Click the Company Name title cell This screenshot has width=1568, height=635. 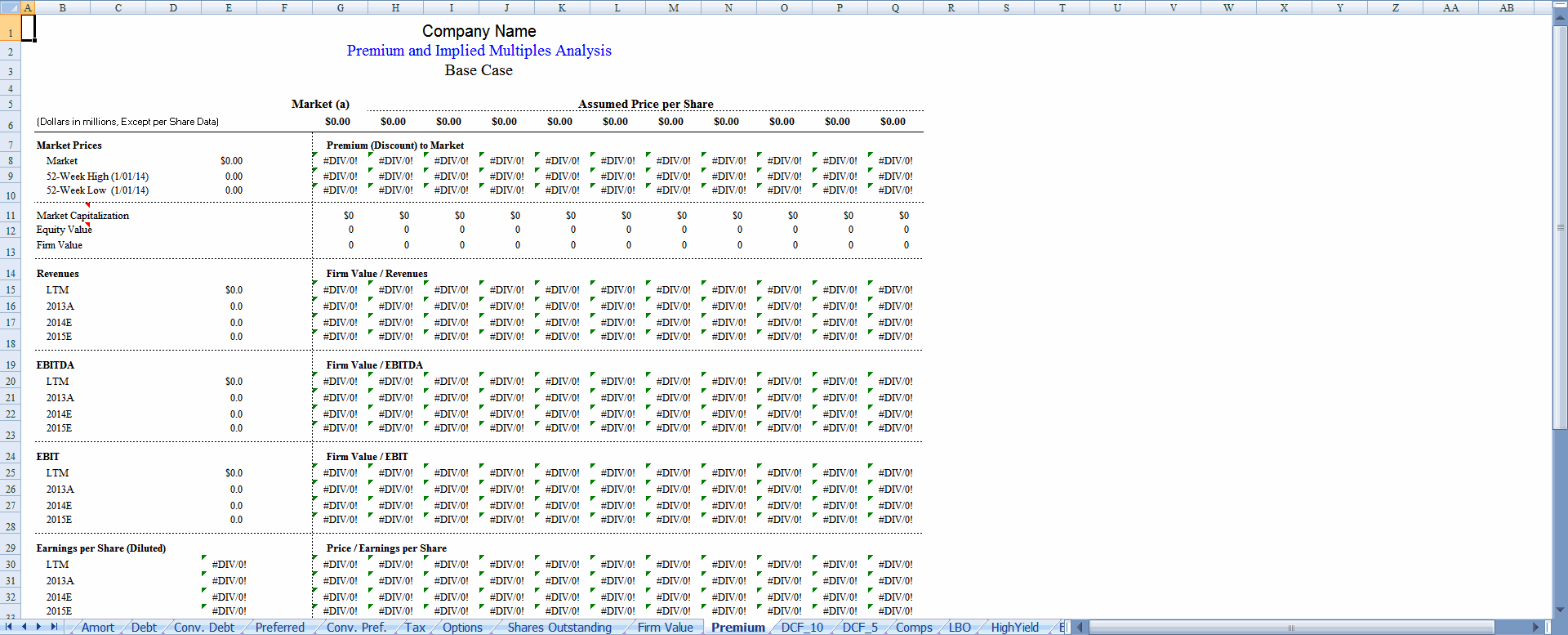(479, 31)
